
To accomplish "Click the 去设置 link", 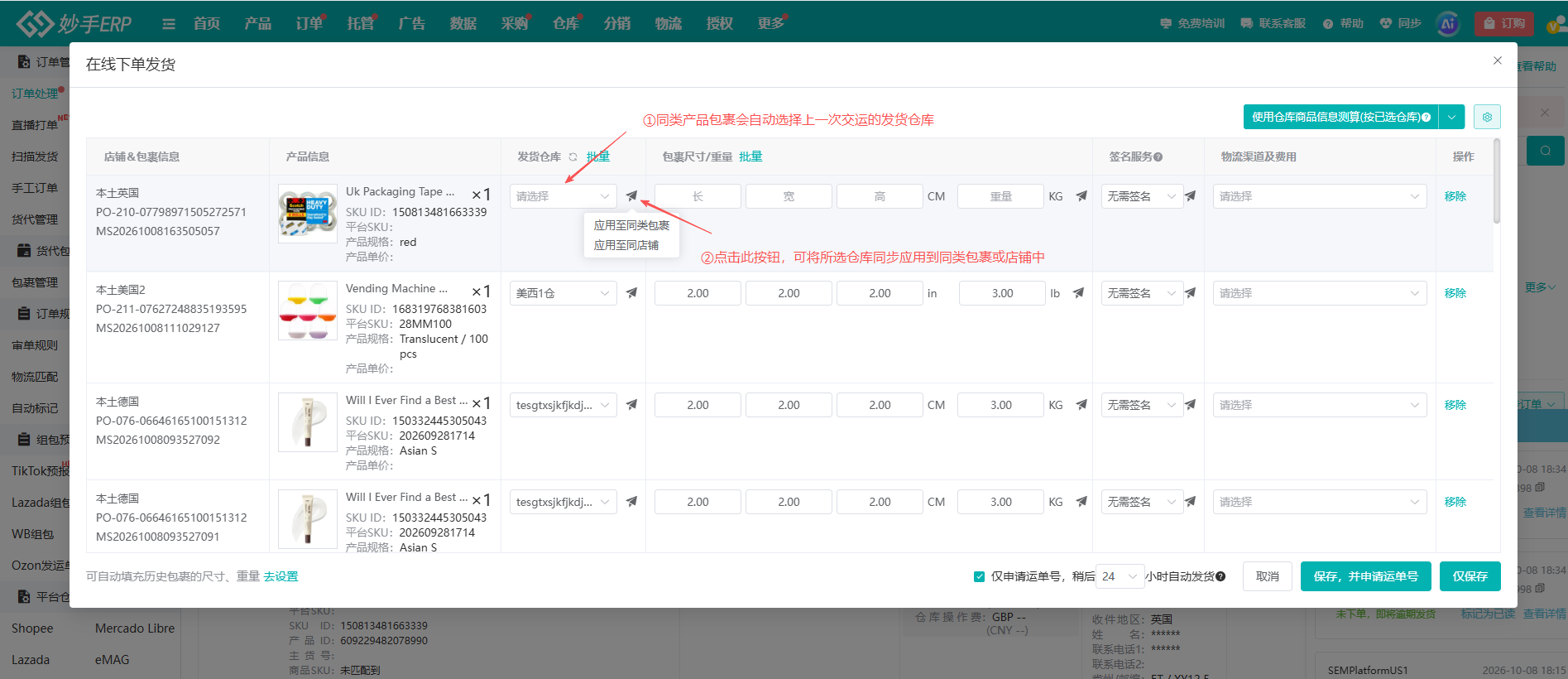I will point(281,576).
